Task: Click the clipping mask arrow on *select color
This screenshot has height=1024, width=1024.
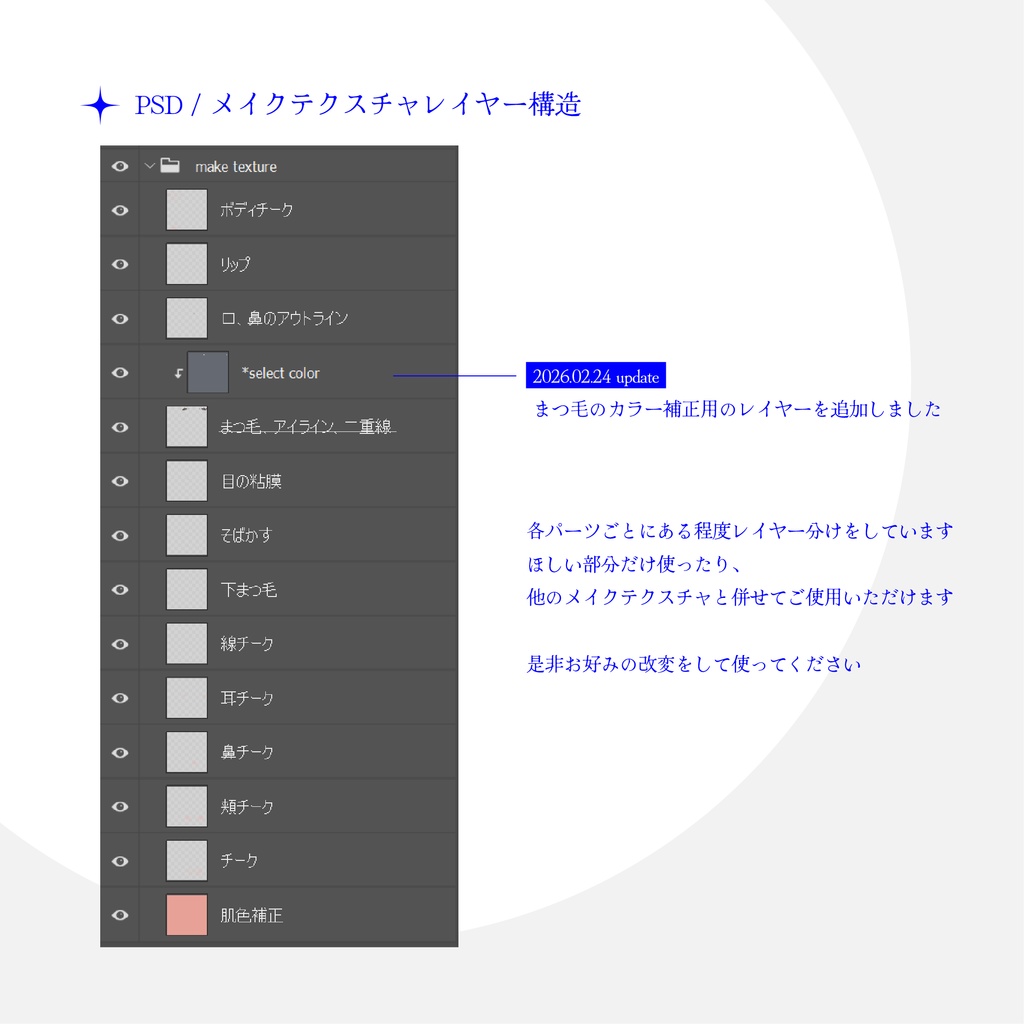Action: (178, 374)
